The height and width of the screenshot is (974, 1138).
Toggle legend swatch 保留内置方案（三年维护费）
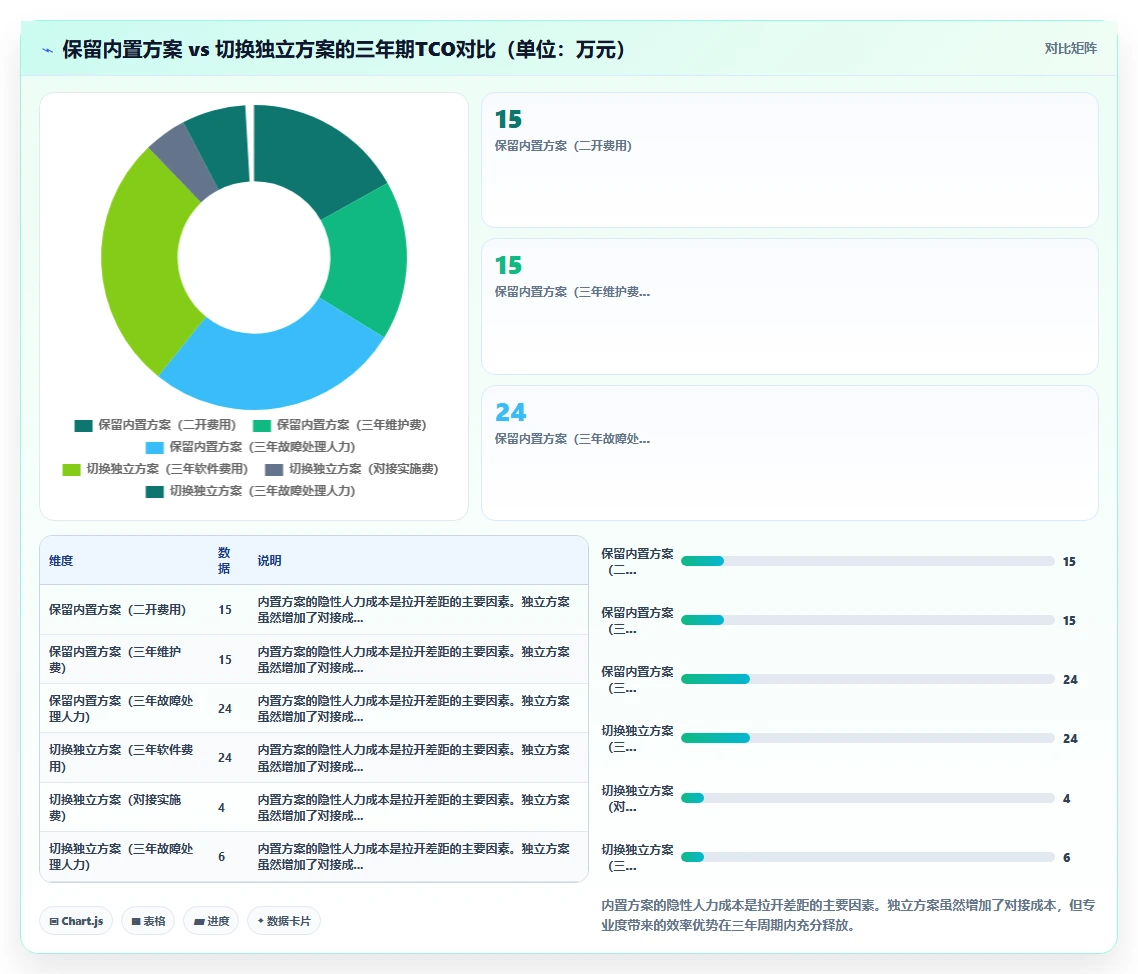pyautogui.click(x=262, y=425)
